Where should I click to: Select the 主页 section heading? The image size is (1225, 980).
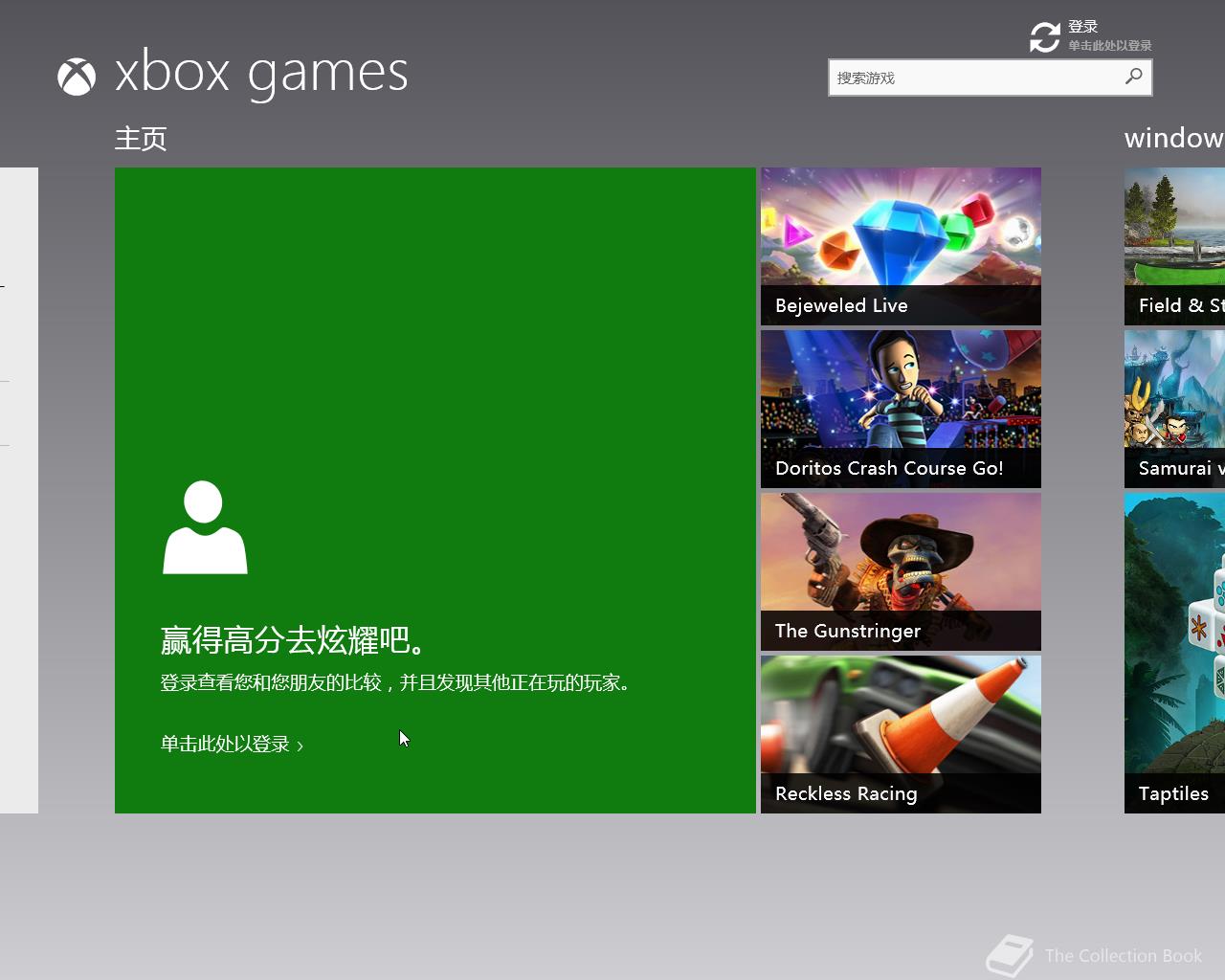[141, 139]
